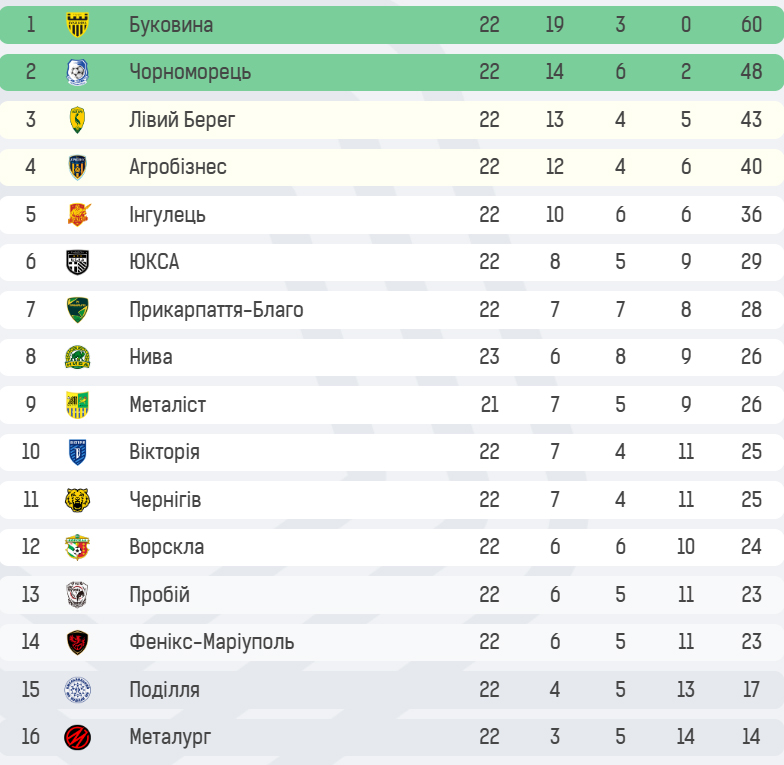Open the Вікторія team name link
Viewport: 784px width, 765px height.
164,452
